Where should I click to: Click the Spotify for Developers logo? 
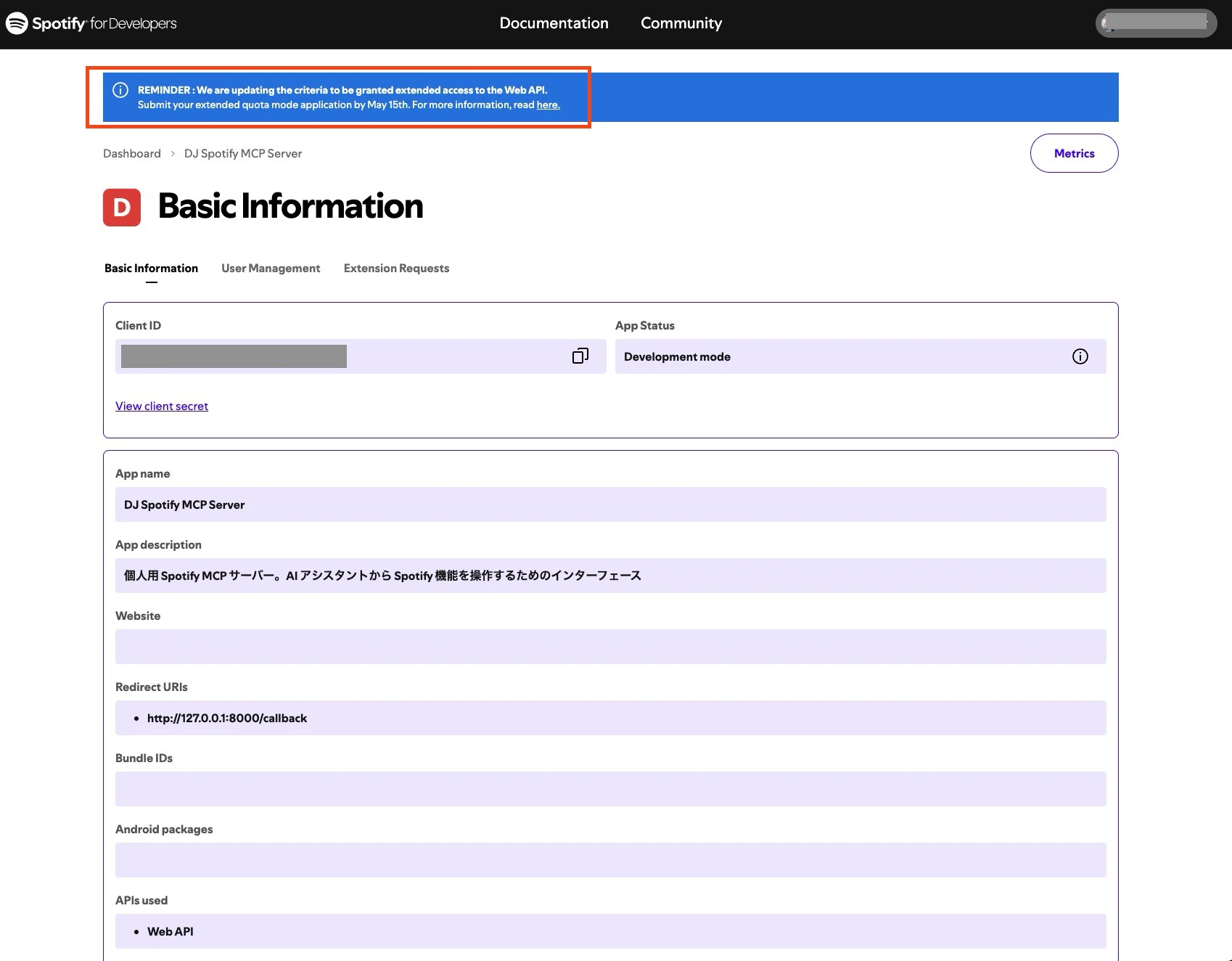[x=91, y=23]
